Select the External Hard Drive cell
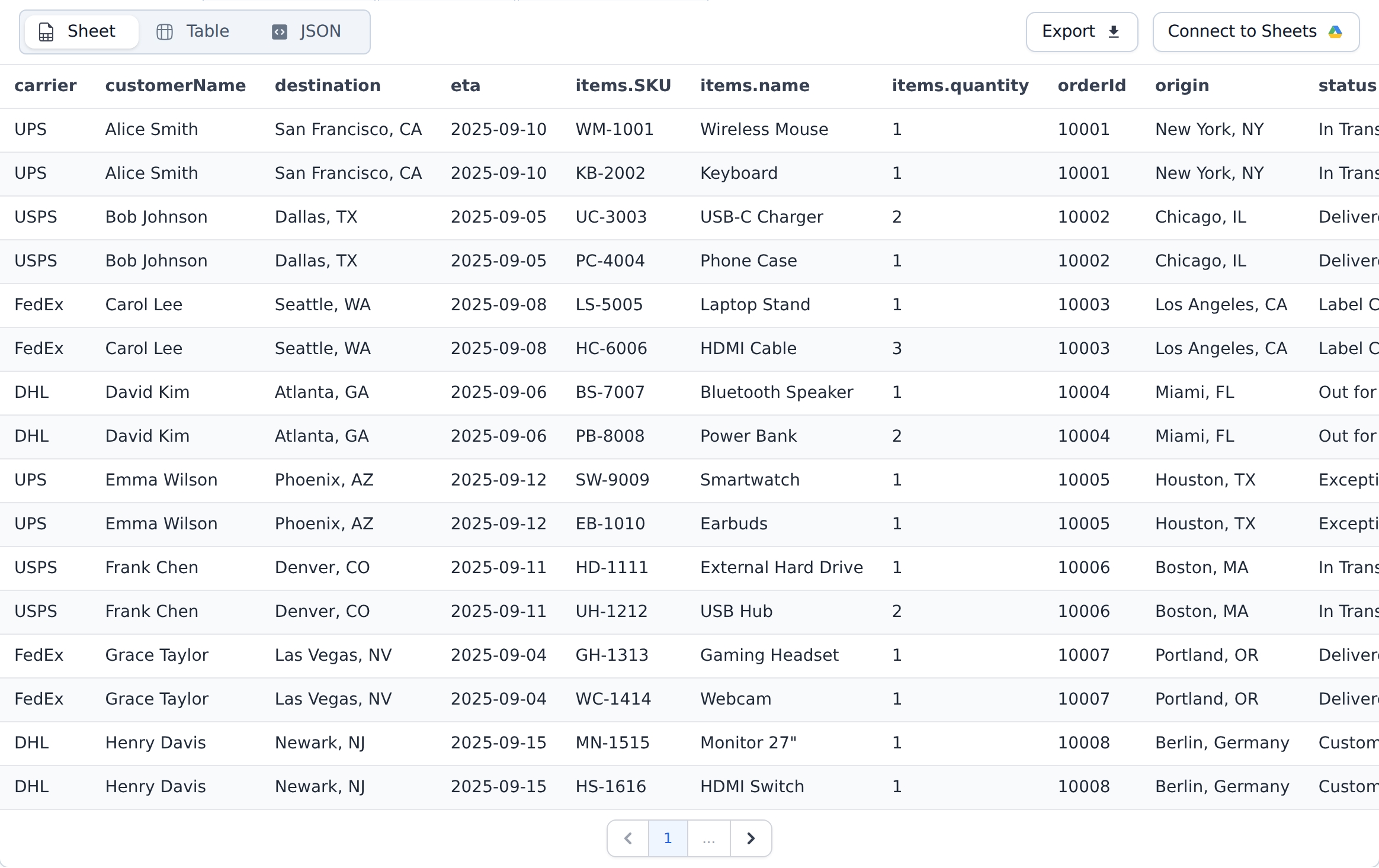The image size is (1379, 868). point(782,568)
